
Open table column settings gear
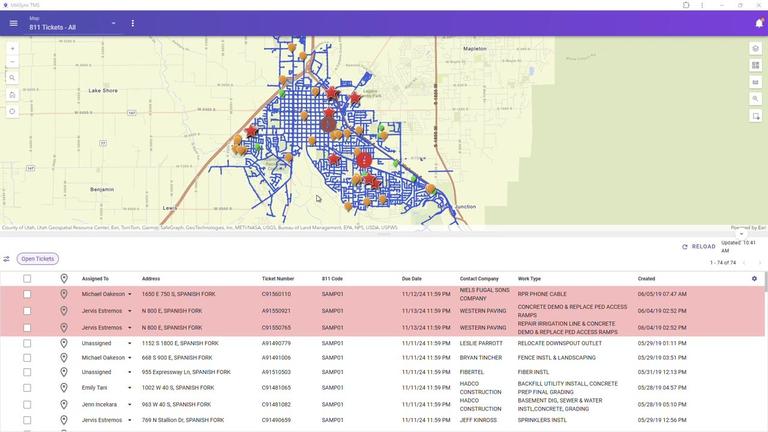(x=754, y=279)
